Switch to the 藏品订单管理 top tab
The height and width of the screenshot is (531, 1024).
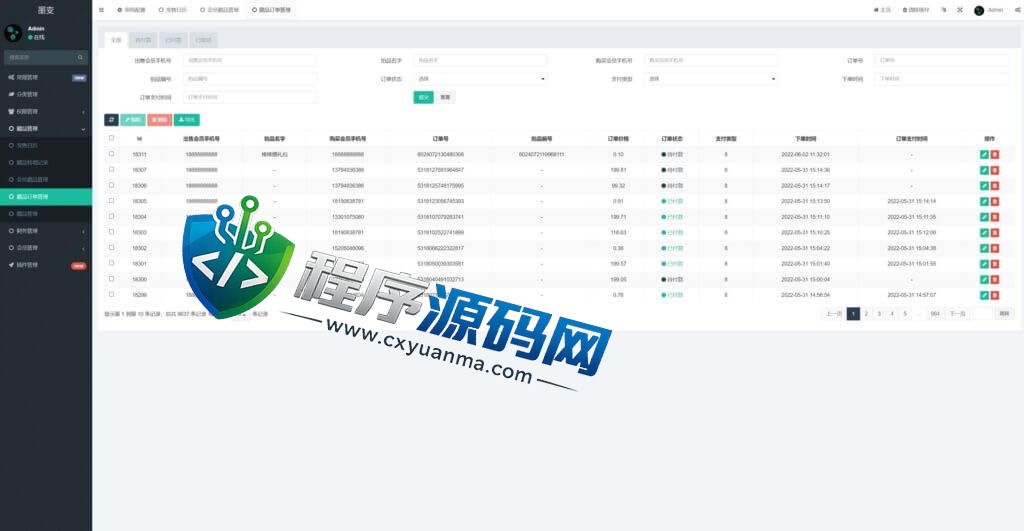click(x=272, y=10)
